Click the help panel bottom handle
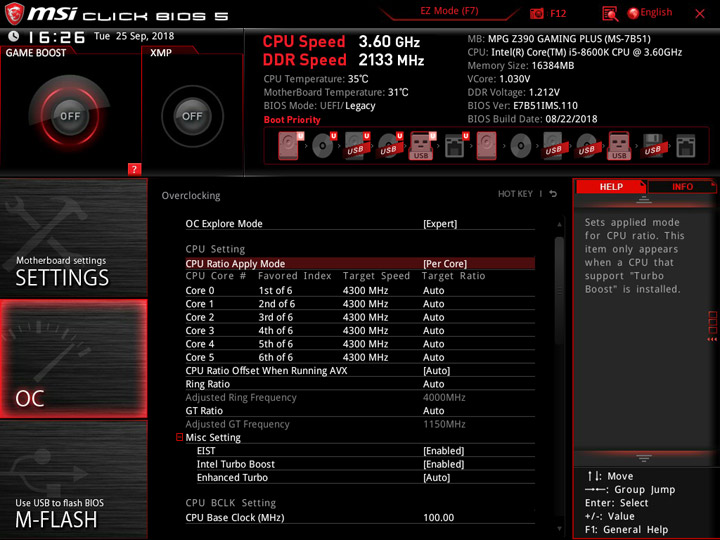Image resolution: width=720 pixels, height=540 pixels. (x=644, y=458)
